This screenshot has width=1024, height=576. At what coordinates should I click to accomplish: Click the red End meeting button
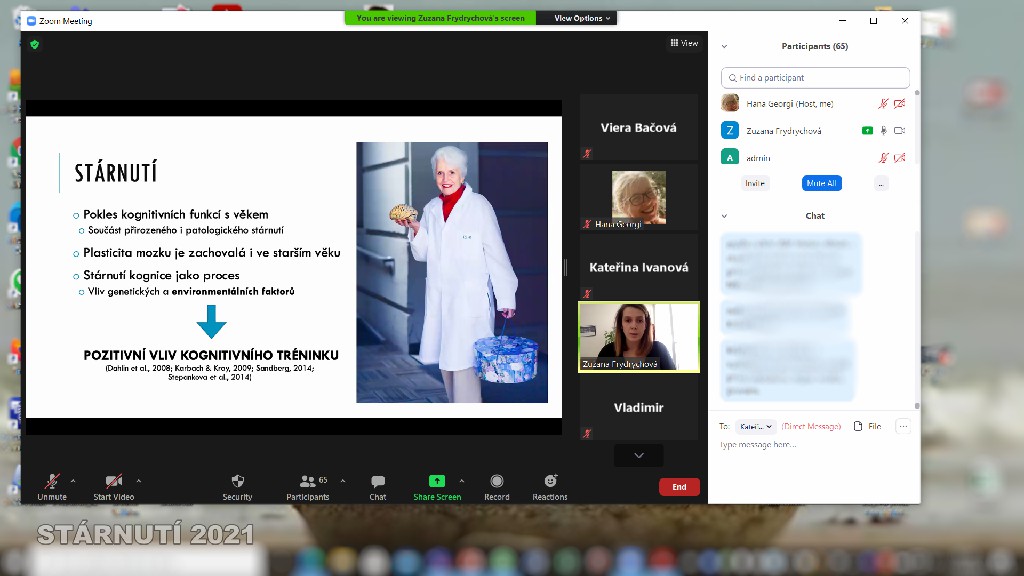point(679,487)
